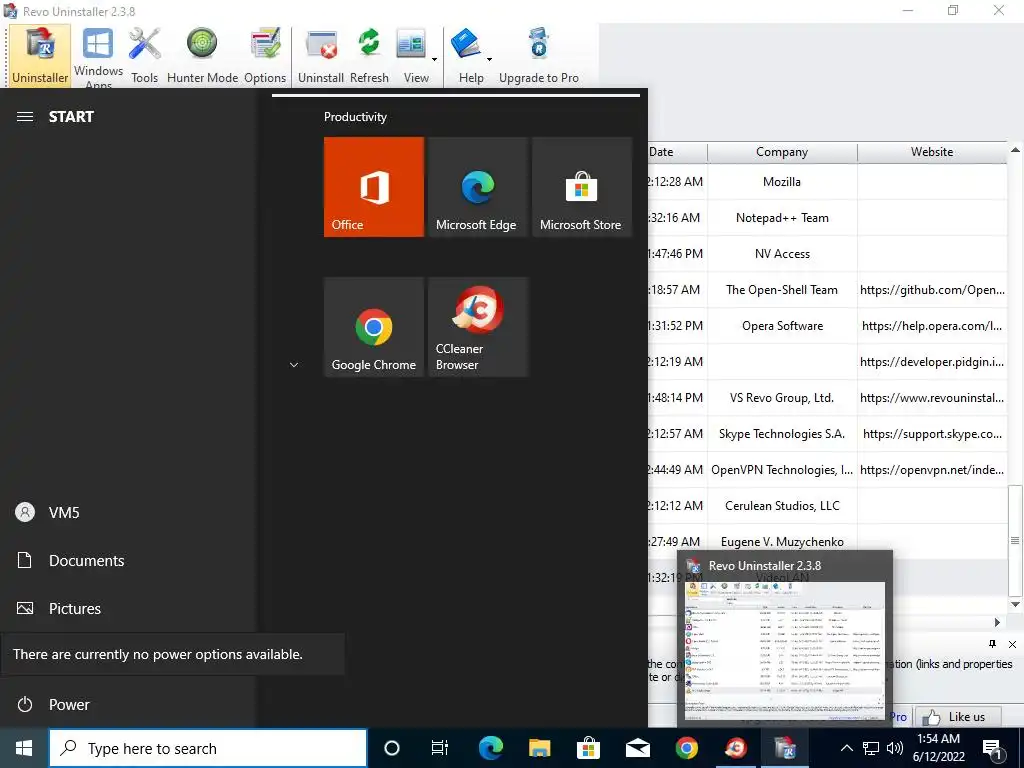Open network status tray icon

[x=871, y=748]
